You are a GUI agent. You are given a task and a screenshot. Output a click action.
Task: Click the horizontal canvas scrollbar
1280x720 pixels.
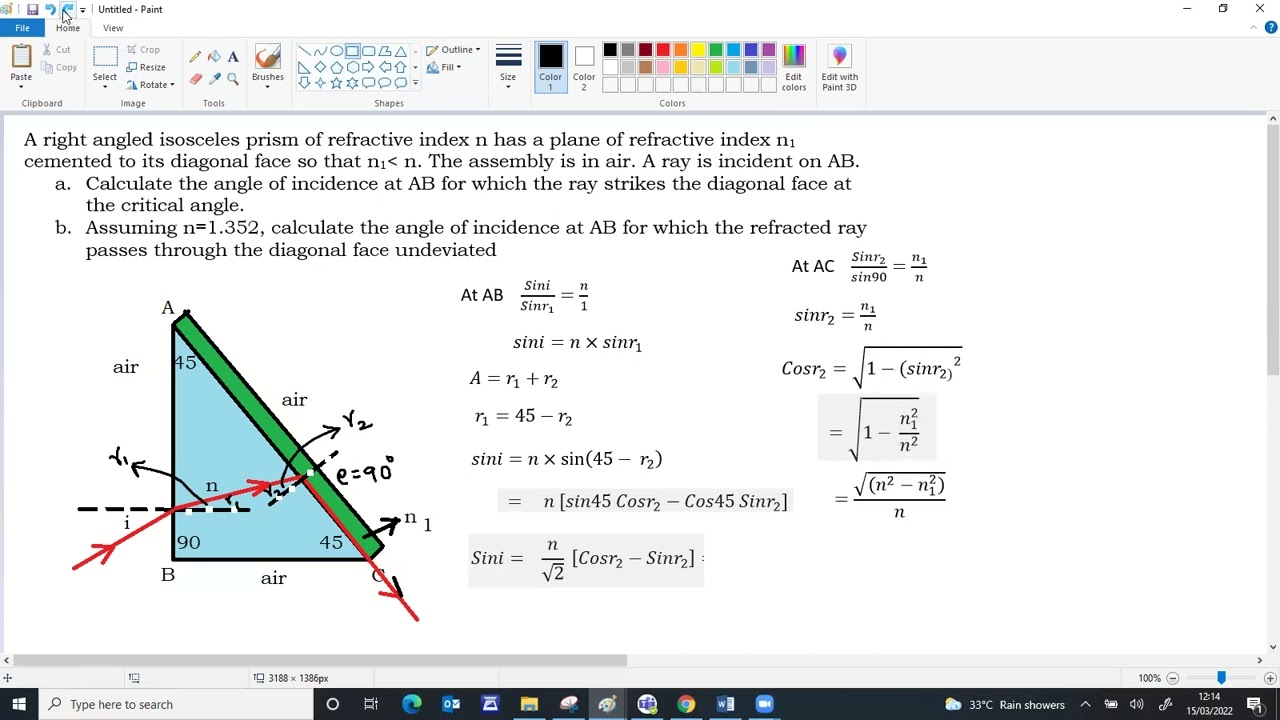[x=321, y=660]
